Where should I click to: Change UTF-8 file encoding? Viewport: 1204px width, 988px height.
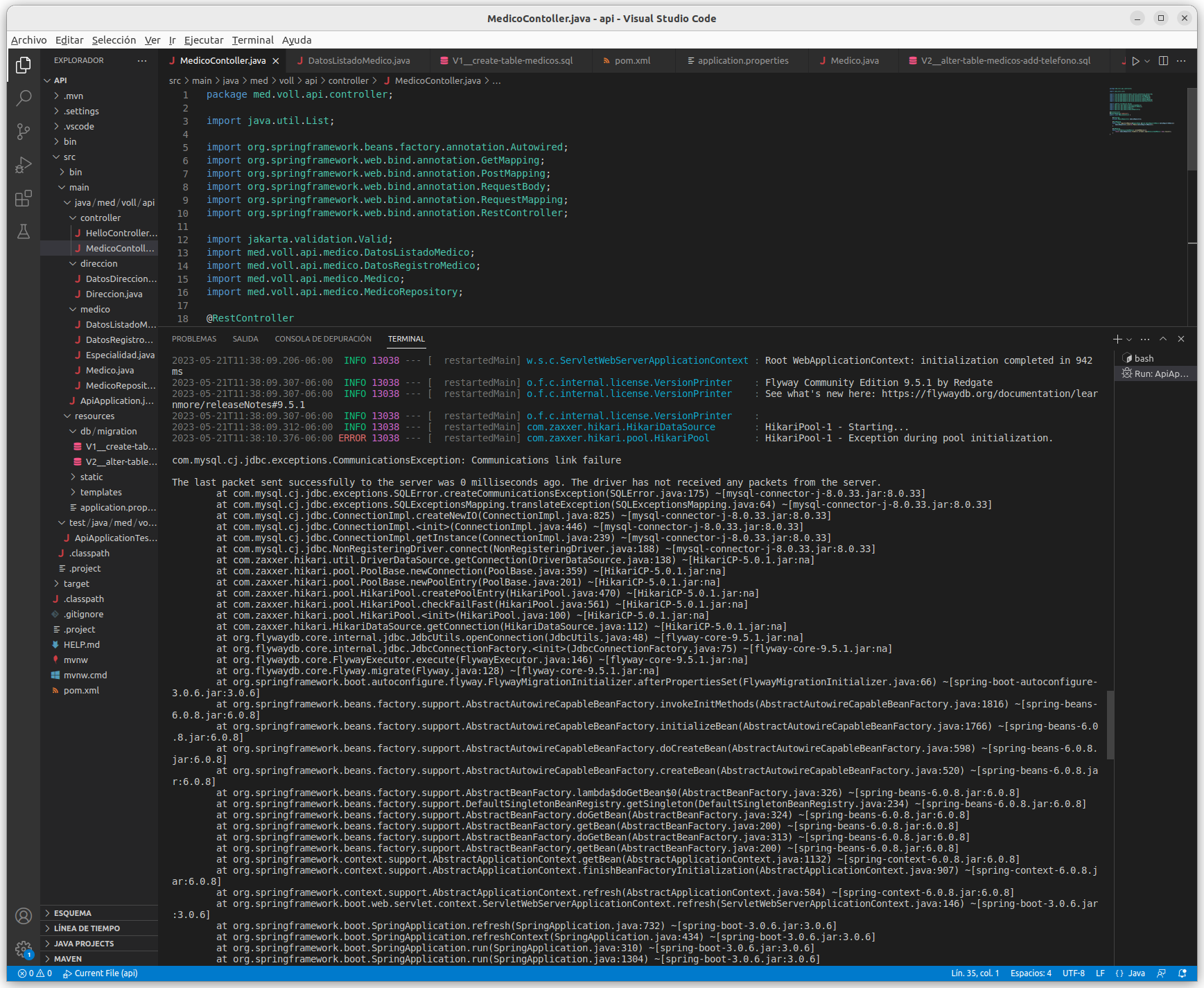tap(1074, 973)
